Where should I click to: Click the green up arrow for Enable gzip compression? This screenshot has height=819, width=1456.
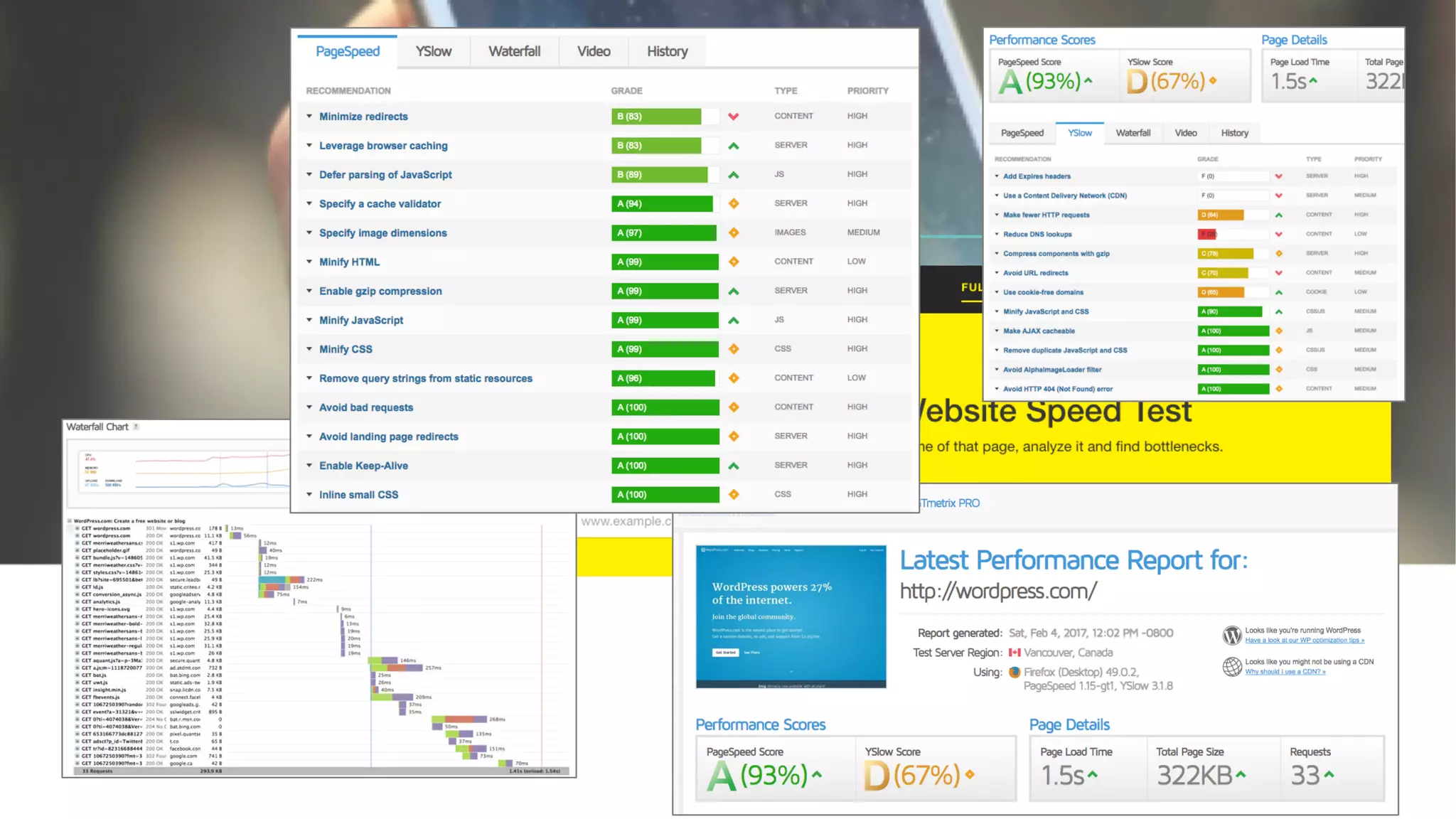[734, 291]
